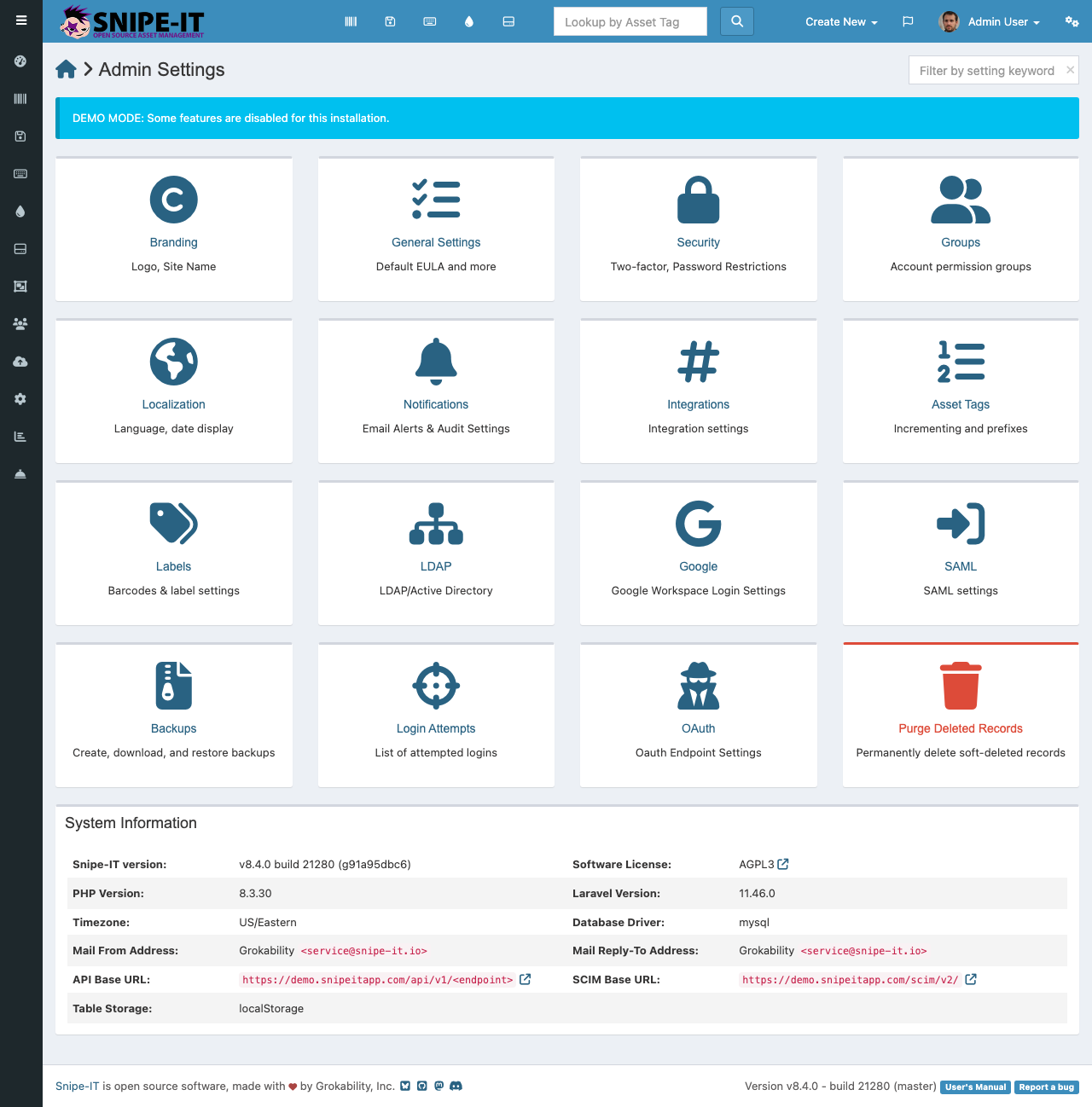Open Reports via sidebar chart icon

20,437
